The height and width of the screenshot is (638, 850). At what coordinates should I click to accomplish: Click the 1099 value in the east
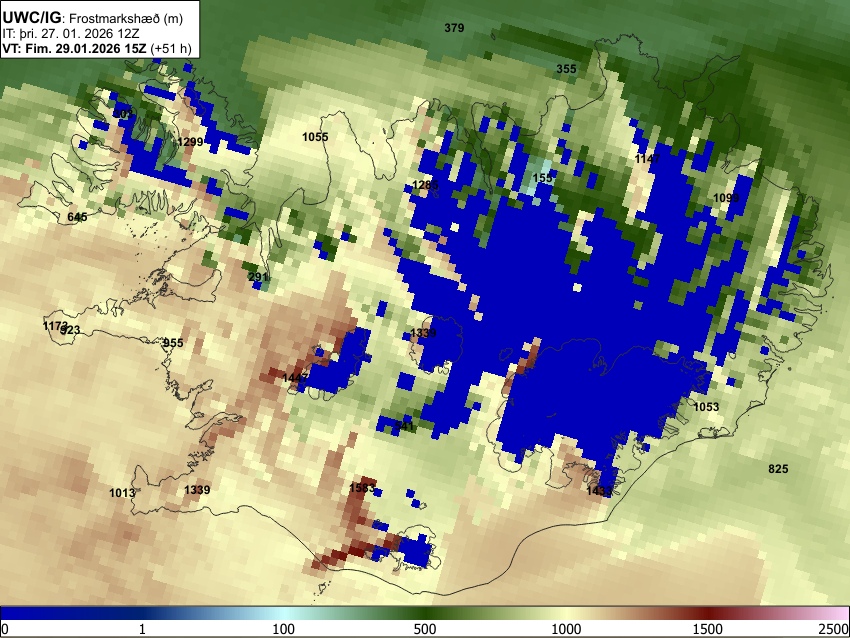click(x=726, y=198)
